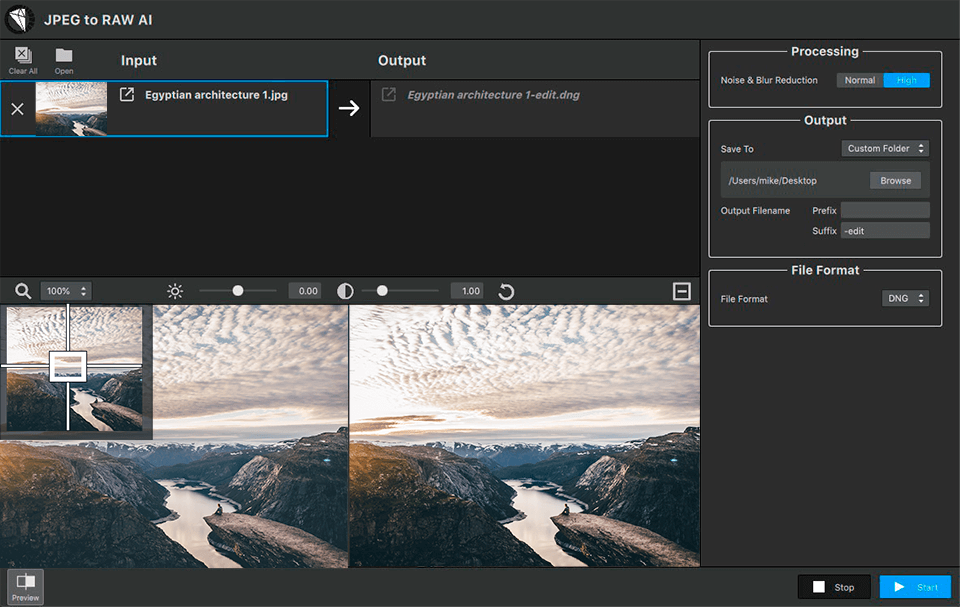
Task: Click the Open folder icon
Action: point(64,56)
